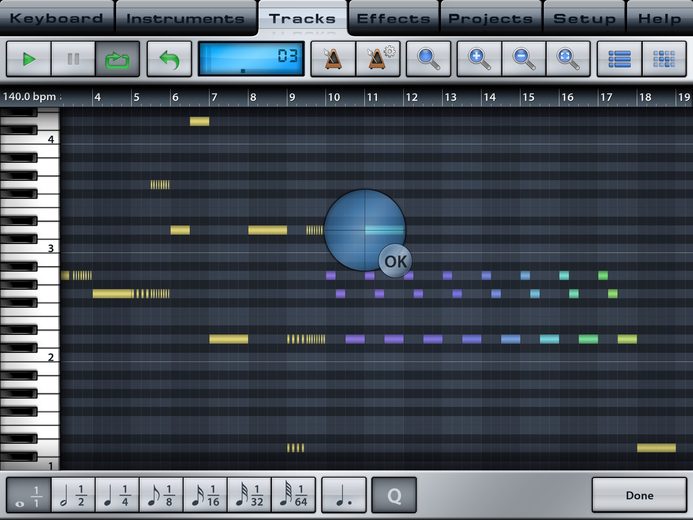Viewport: 693px width, 520px height.
Task: Tap the piano key labeled 4
Action: [x=30, y=140]
